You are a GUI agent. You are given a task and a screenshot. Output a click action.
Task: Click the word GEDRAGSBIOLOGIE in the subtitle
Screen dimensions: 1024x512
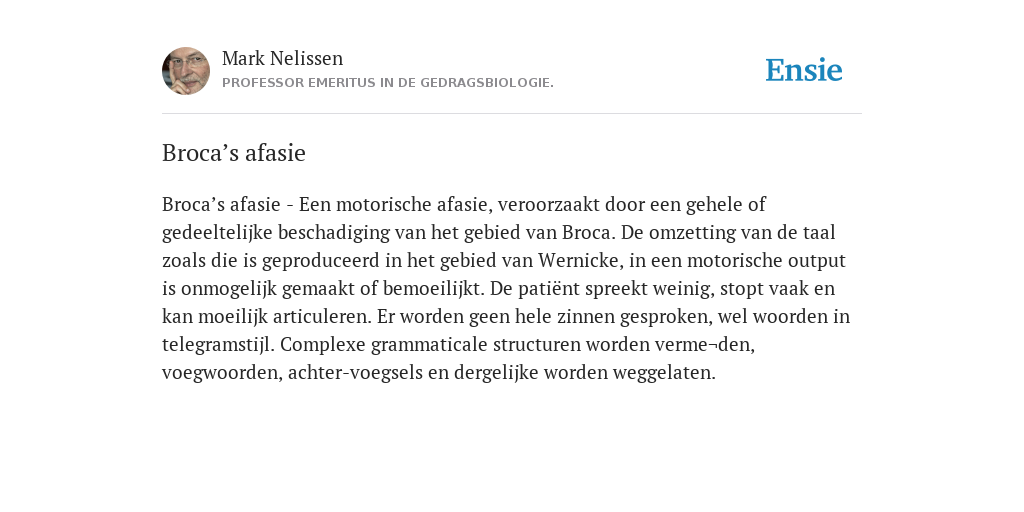(487, 83)
